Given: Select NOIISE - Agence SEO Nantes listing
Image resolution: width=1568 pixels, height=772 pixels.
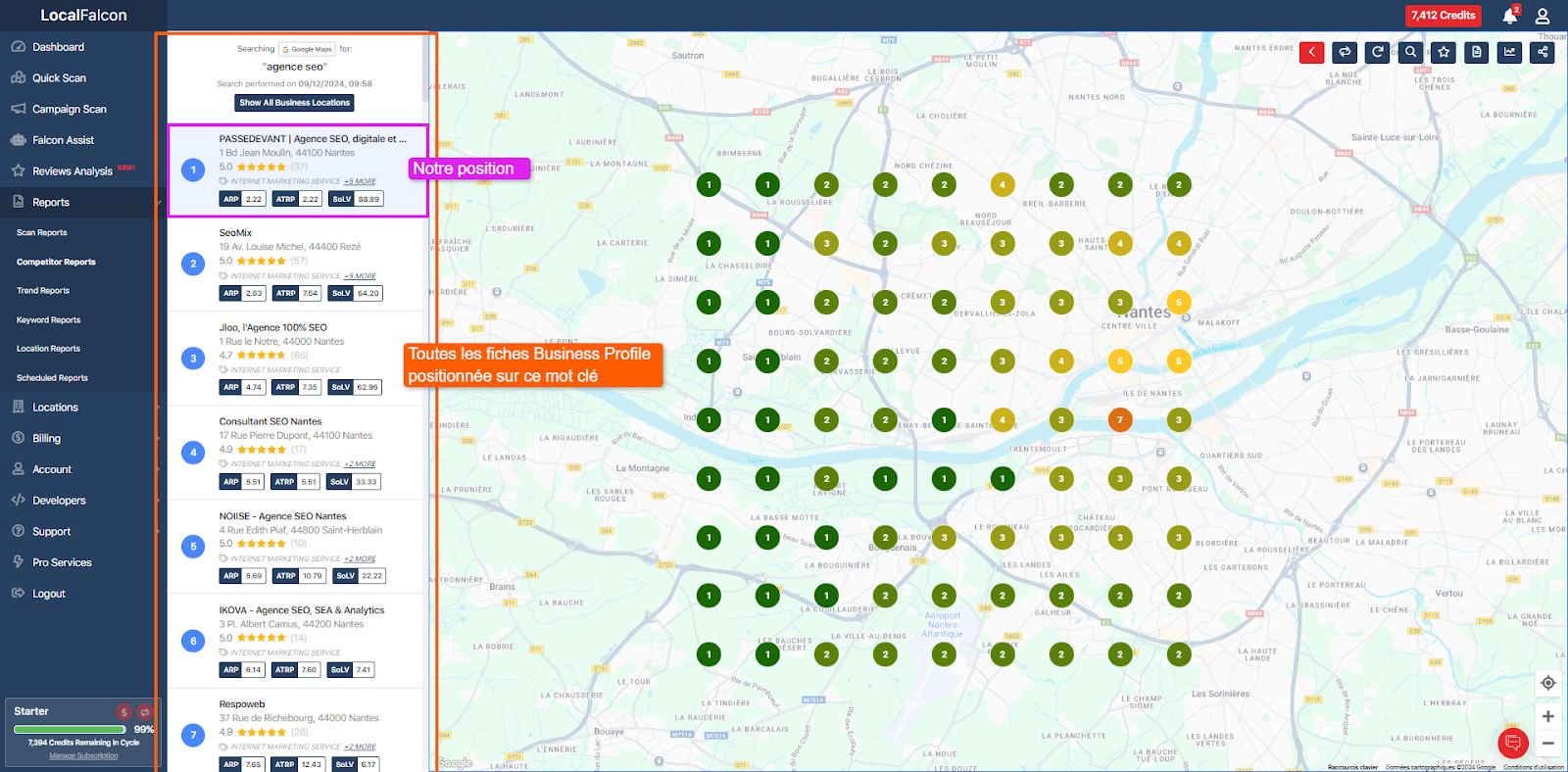Looking at the screenshot, I should pyautogui.click(x=283, y=516).
